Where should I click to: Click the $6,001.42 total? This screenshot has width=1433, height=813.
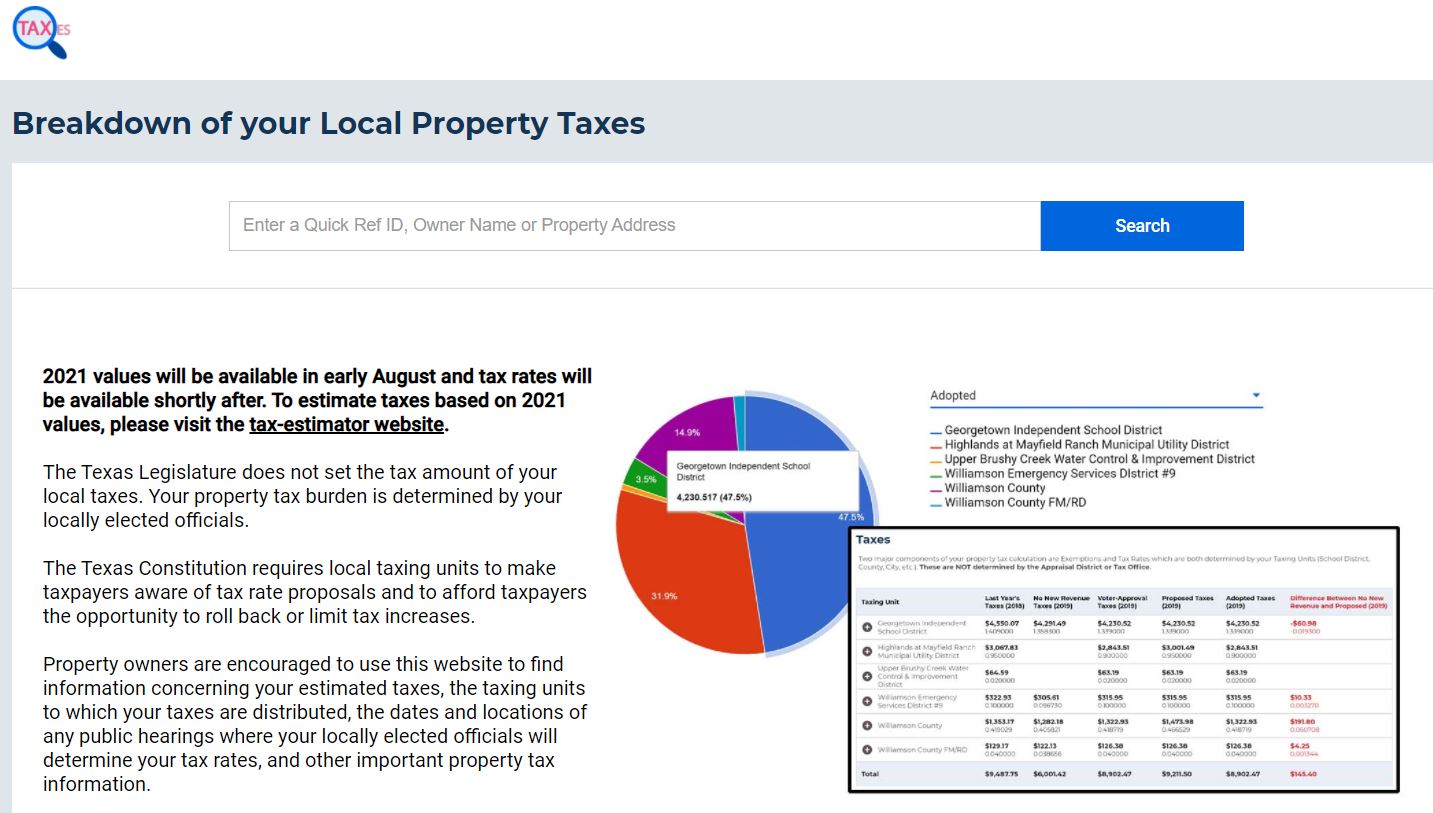point(1050,774)
